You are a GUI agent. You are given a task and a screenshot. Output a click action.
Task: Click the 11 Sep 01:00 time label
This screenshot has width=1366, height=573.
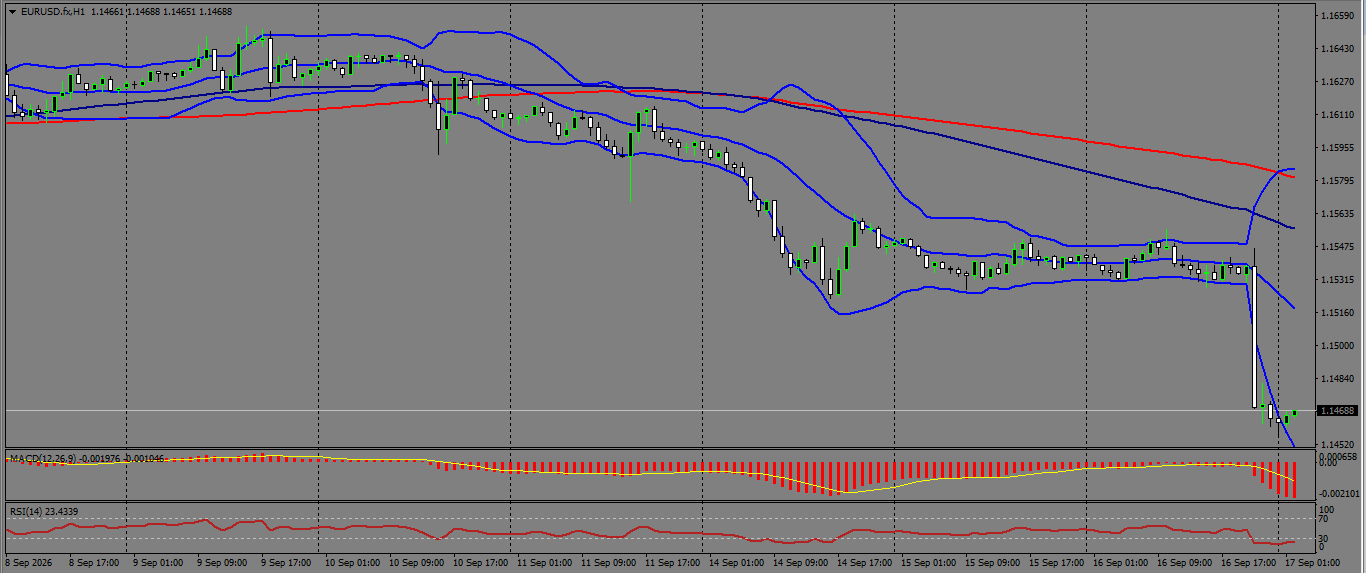tap(544, 563)
